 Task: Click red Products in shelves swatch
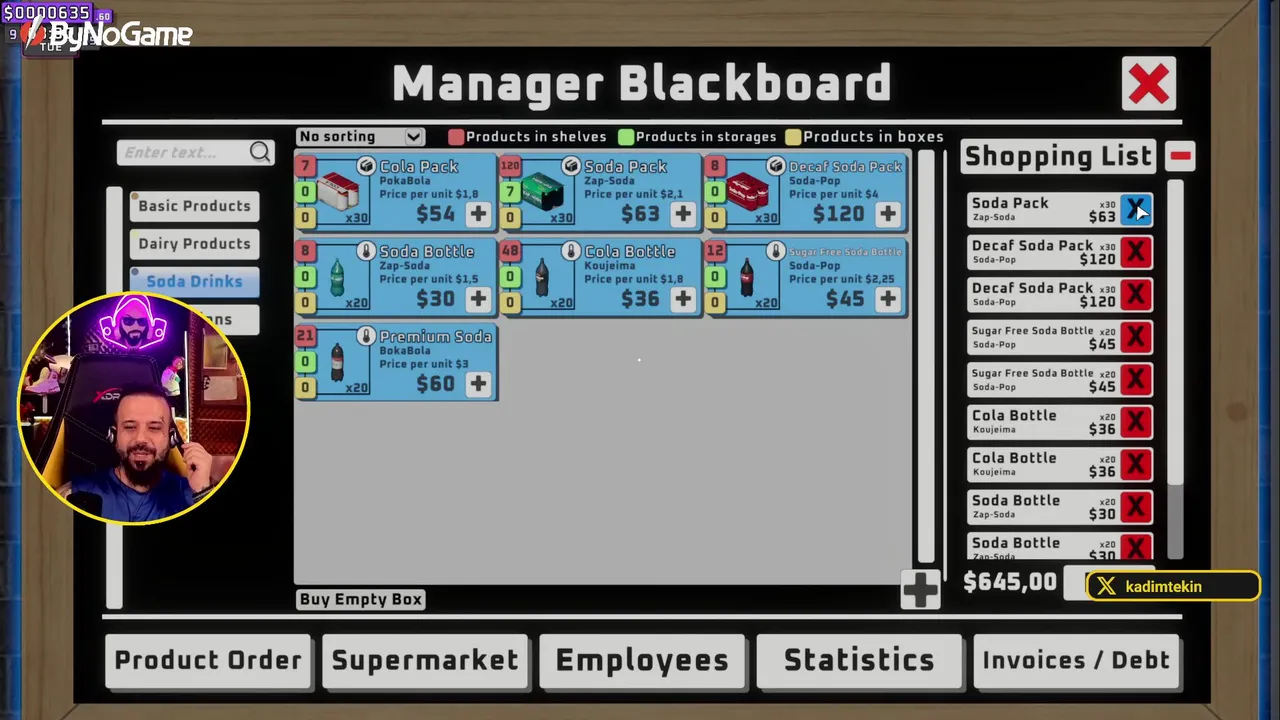pos(456,137)
